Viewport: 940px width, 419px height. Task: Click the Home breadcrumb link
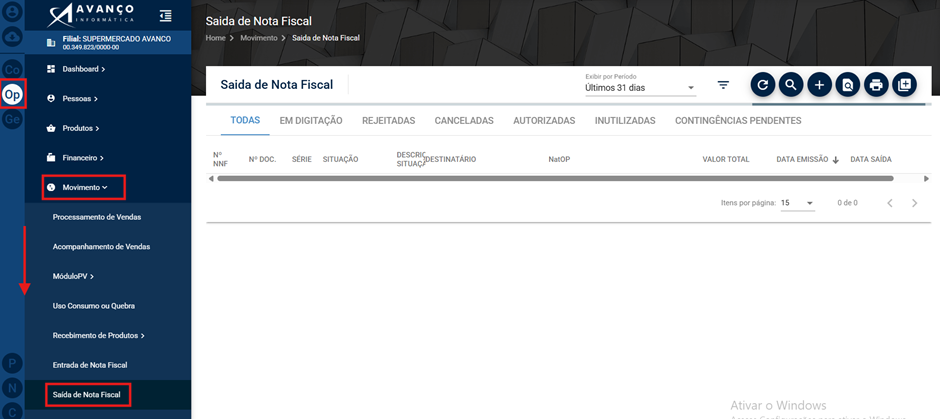coord(215,38)
